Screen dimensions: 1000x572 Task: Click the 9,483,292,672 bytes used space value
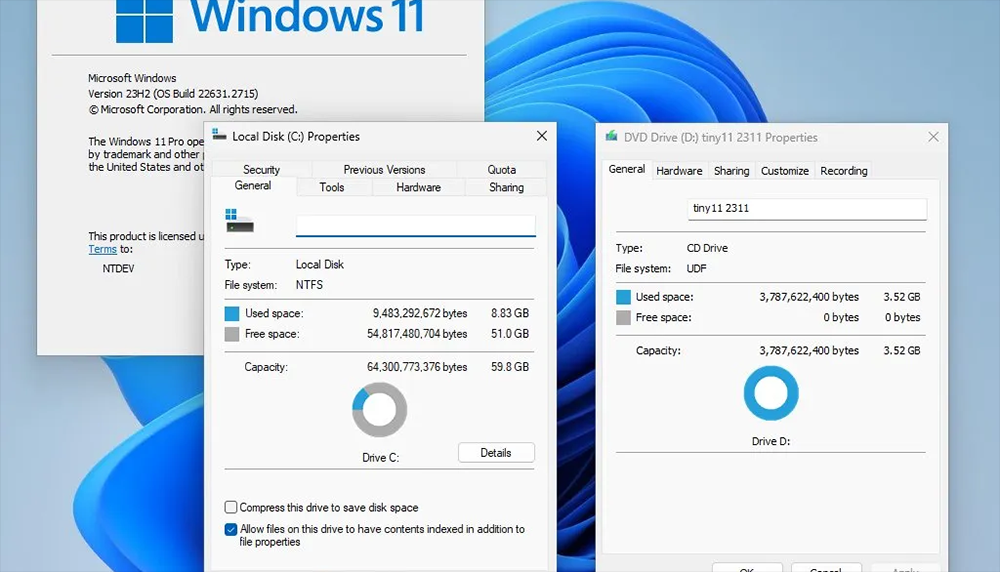(x=420, y=313)
